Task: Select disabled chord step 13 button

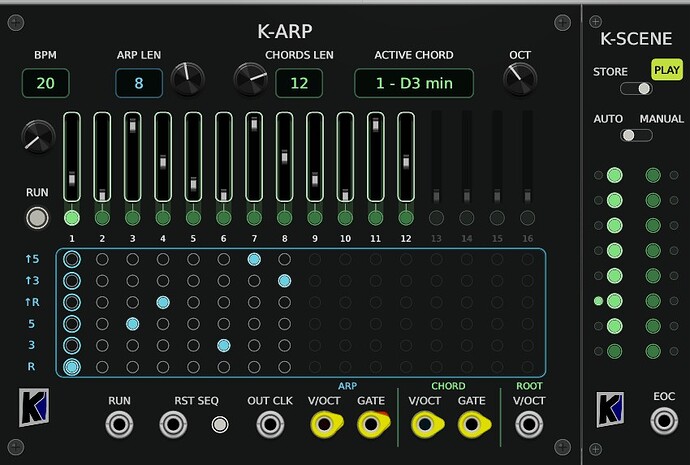Action: tap(436, 217)
